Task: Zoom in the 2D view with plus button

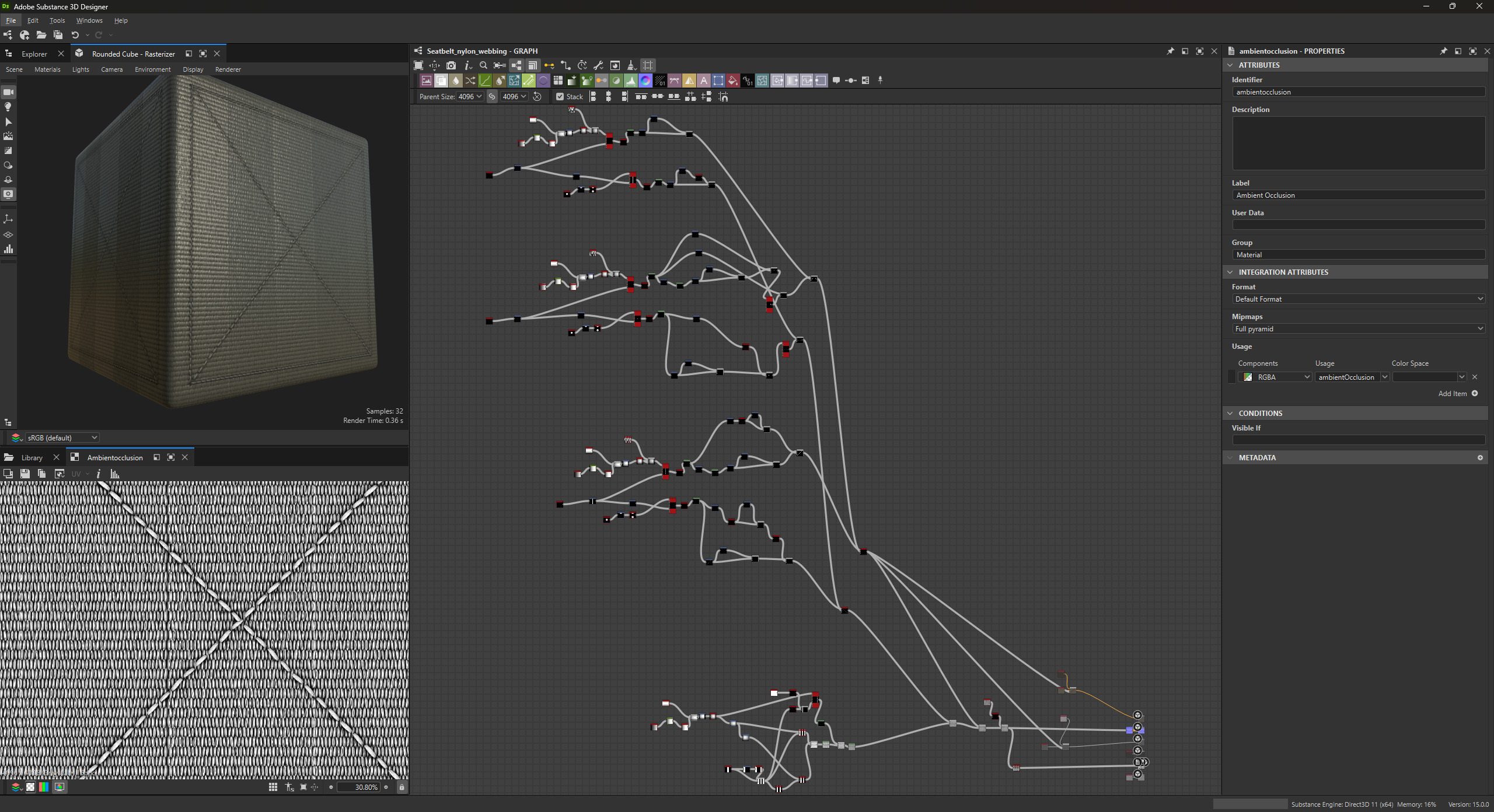Action: point(386,787)
